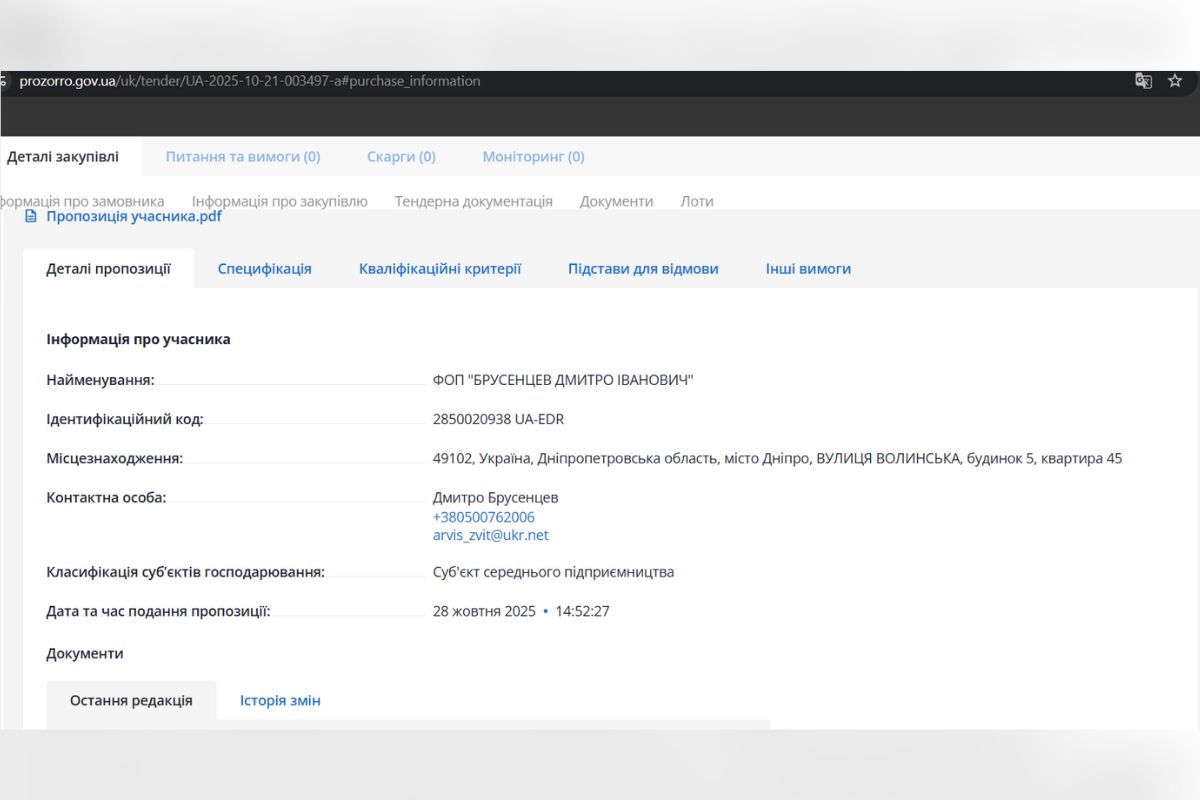Jump to the Лоти section
Viewport: 1200px width, 800px height.
(x=697, y=201)
